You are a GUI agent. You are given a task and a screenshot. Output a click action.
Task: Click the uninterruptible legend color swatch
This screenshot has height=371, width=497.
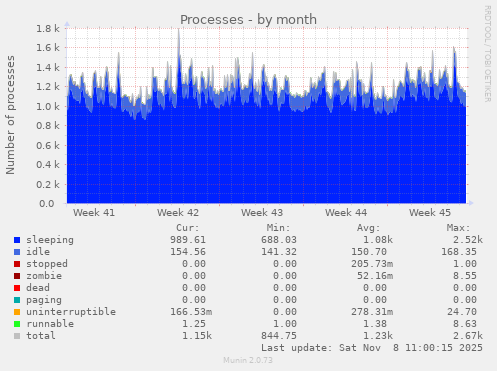pyautogui.click(x=17, y=312)
